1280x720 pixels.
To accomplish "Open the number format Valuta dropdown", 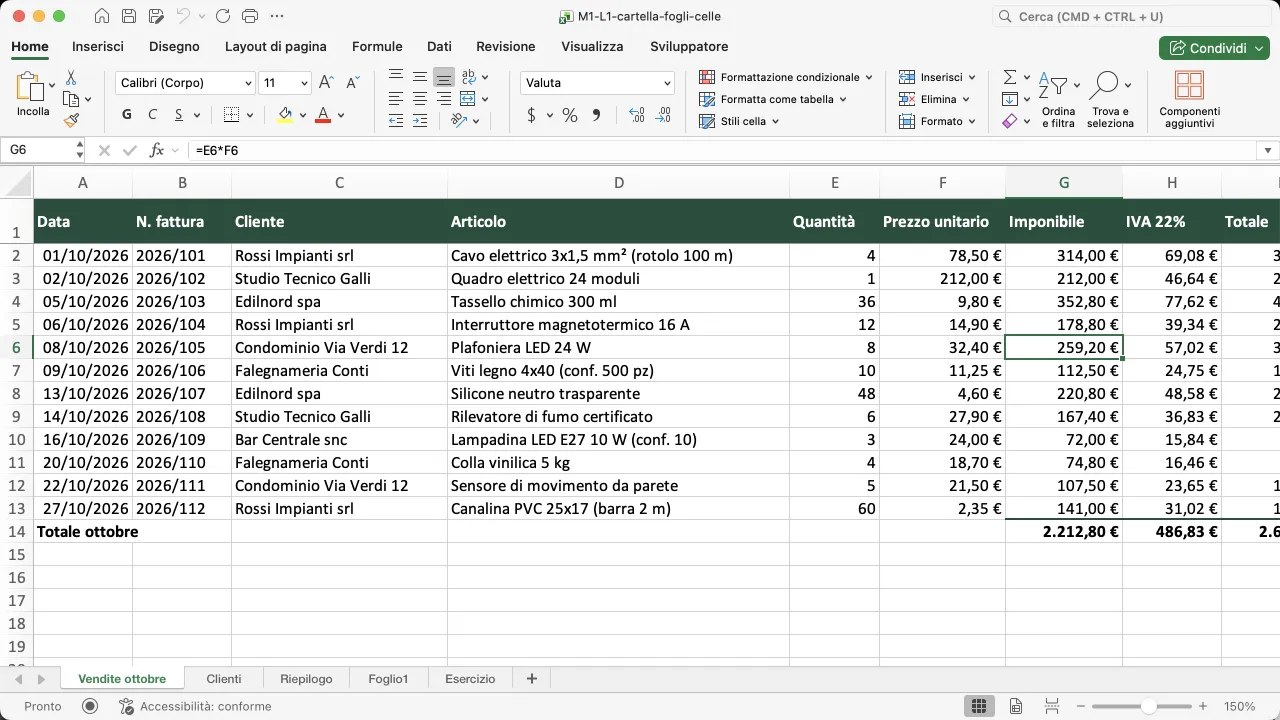I will click(668, 83).
